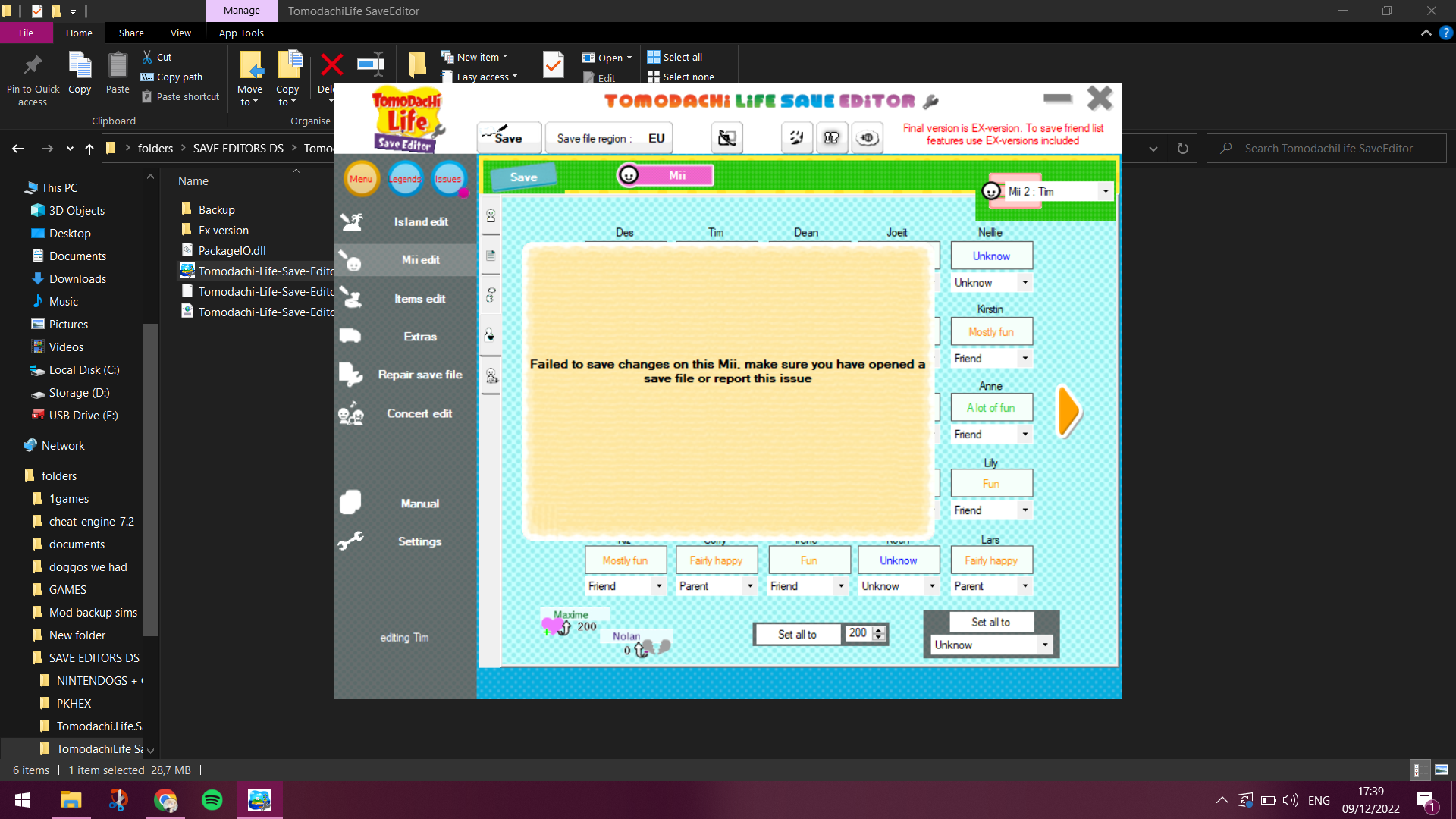Open Chrome from the taskbar

click(x=165, y=800)
